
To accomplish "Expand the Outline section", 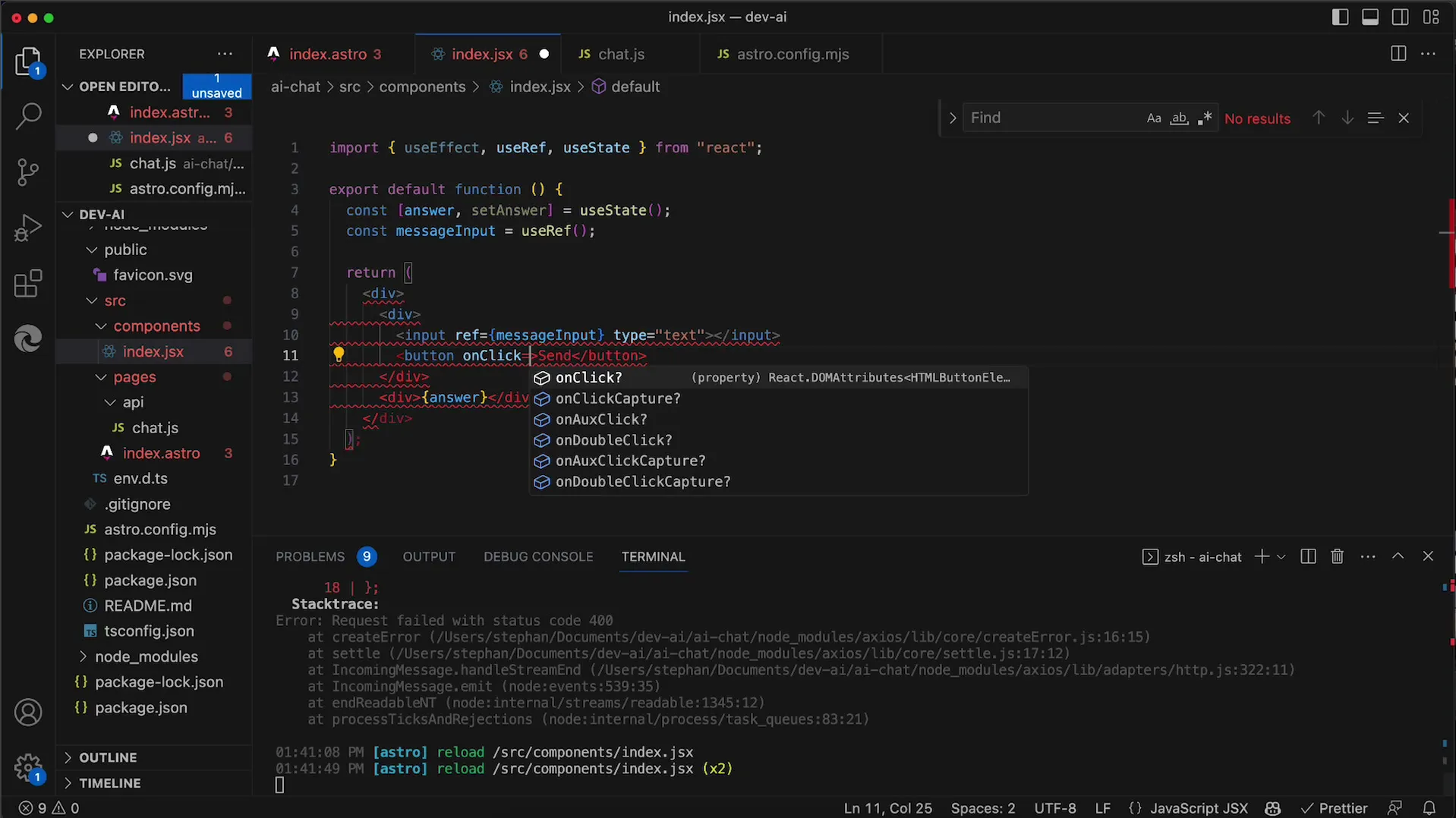I will coord(108,757).
